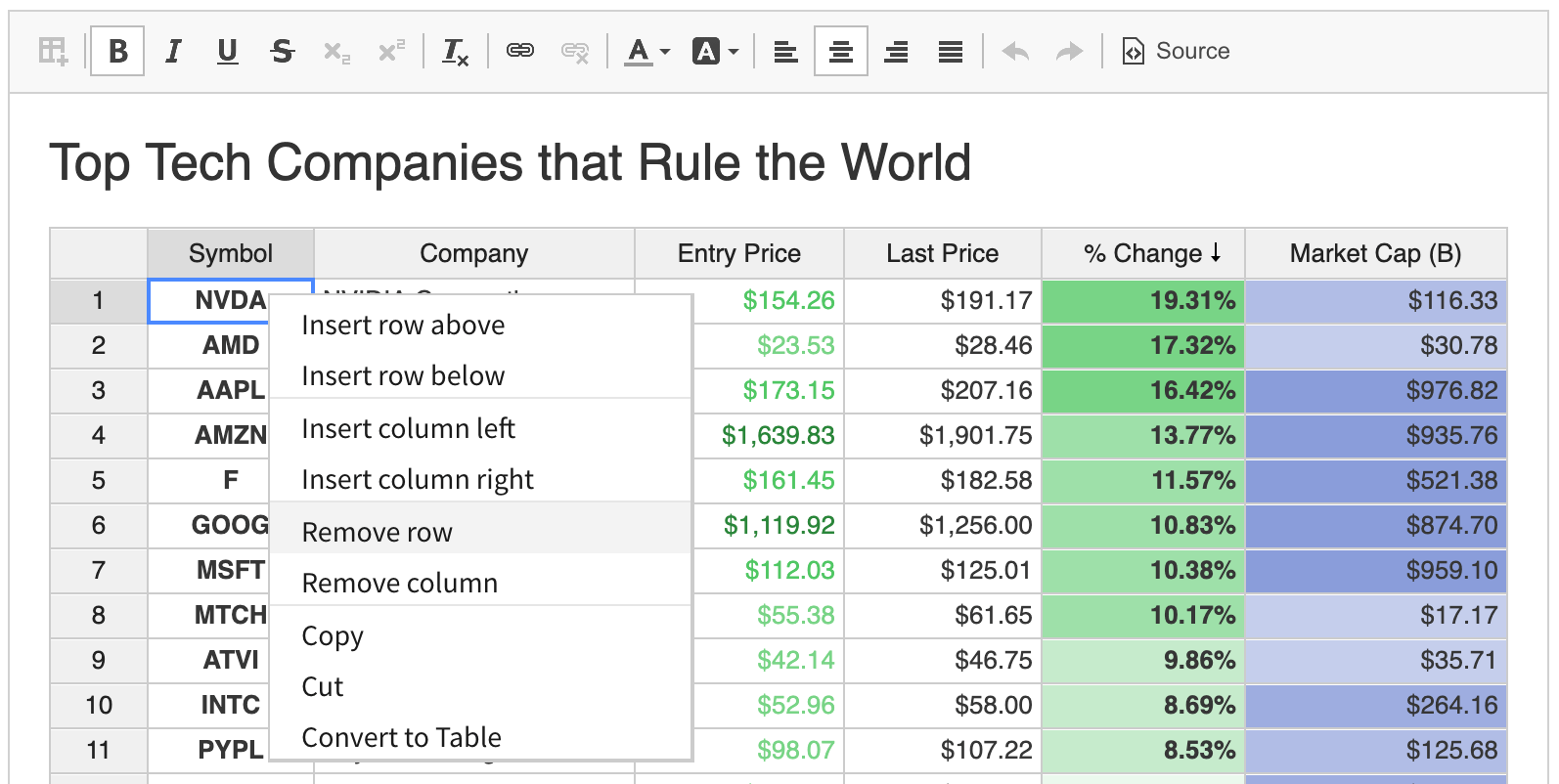Click the $1,256.00 last price cell

click(x=943, y=525)
